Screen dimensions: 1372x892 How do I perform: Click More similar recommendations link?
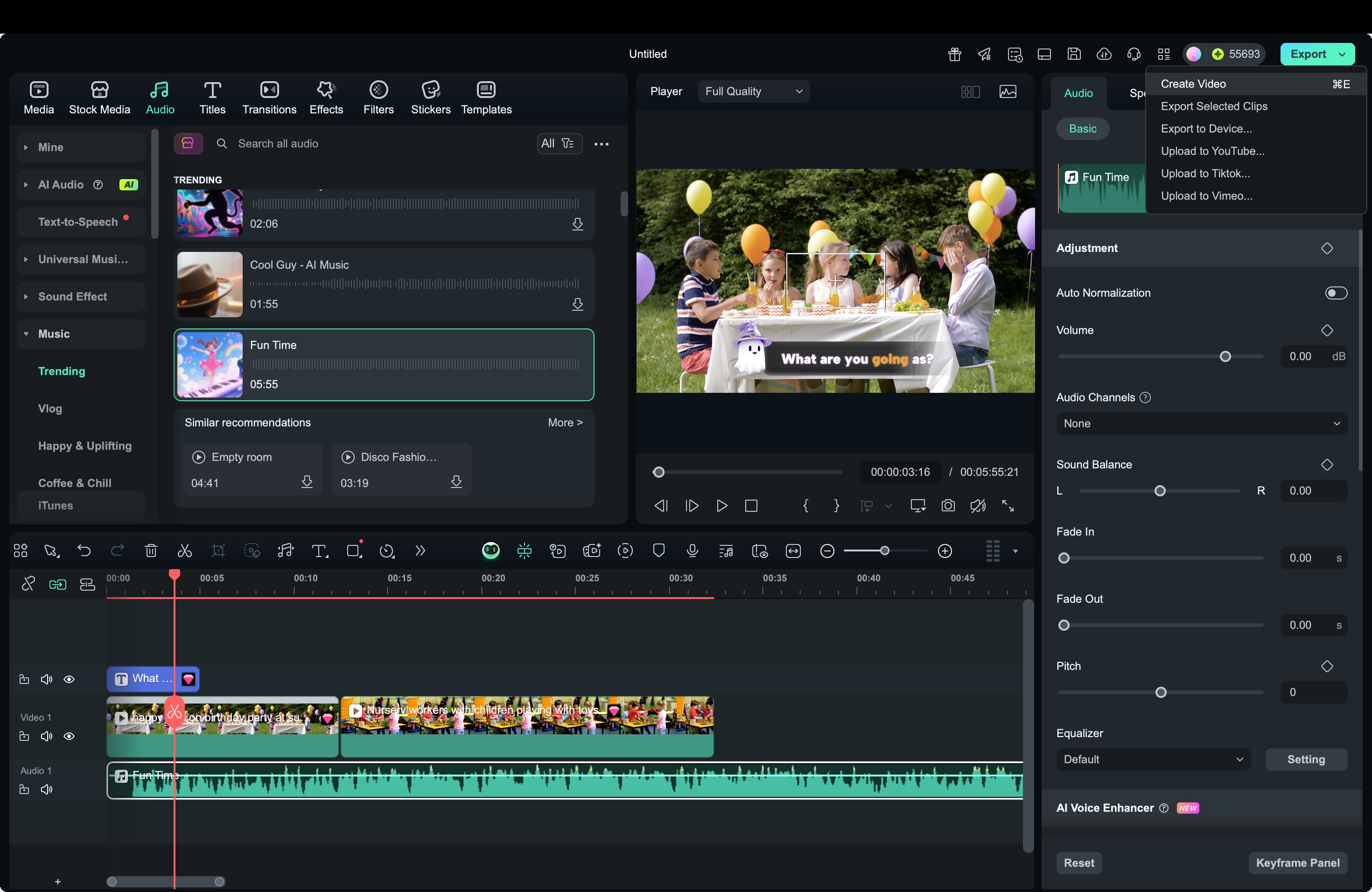565,422
